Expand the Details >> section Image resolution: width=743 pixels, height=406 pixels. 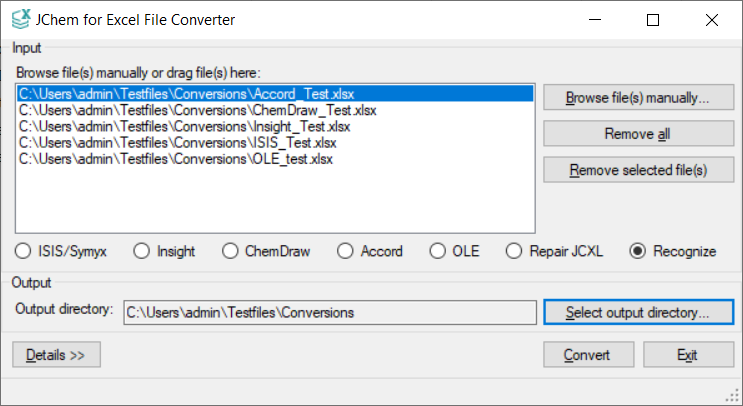tap(56, 355)
